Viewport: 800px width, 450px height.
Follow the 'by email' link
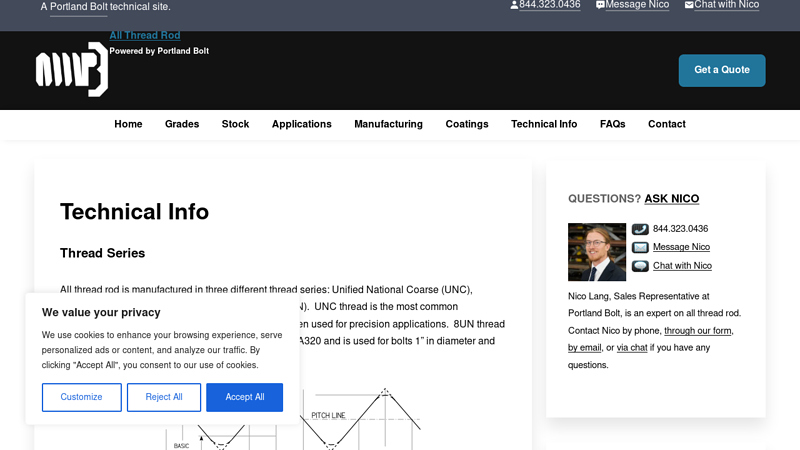click(585, 347)
